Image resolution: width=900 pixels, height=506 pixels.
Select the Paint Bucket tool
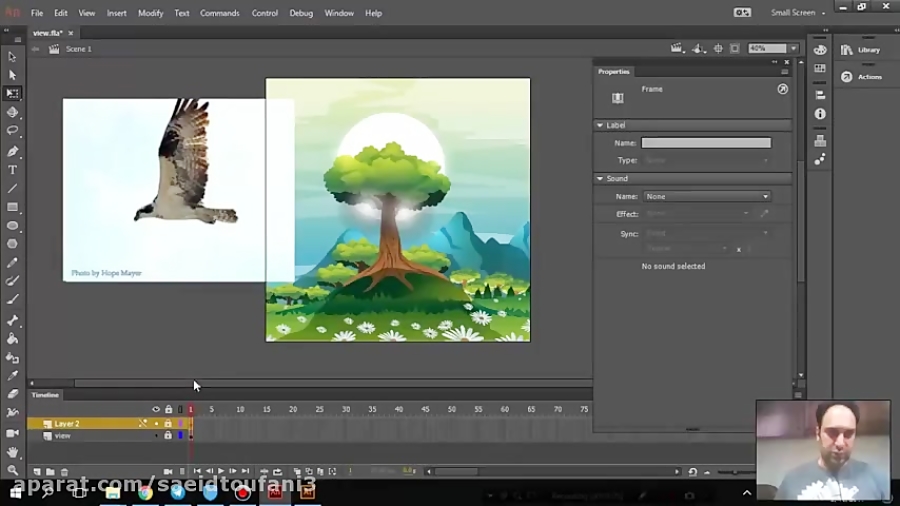point(12,338)
